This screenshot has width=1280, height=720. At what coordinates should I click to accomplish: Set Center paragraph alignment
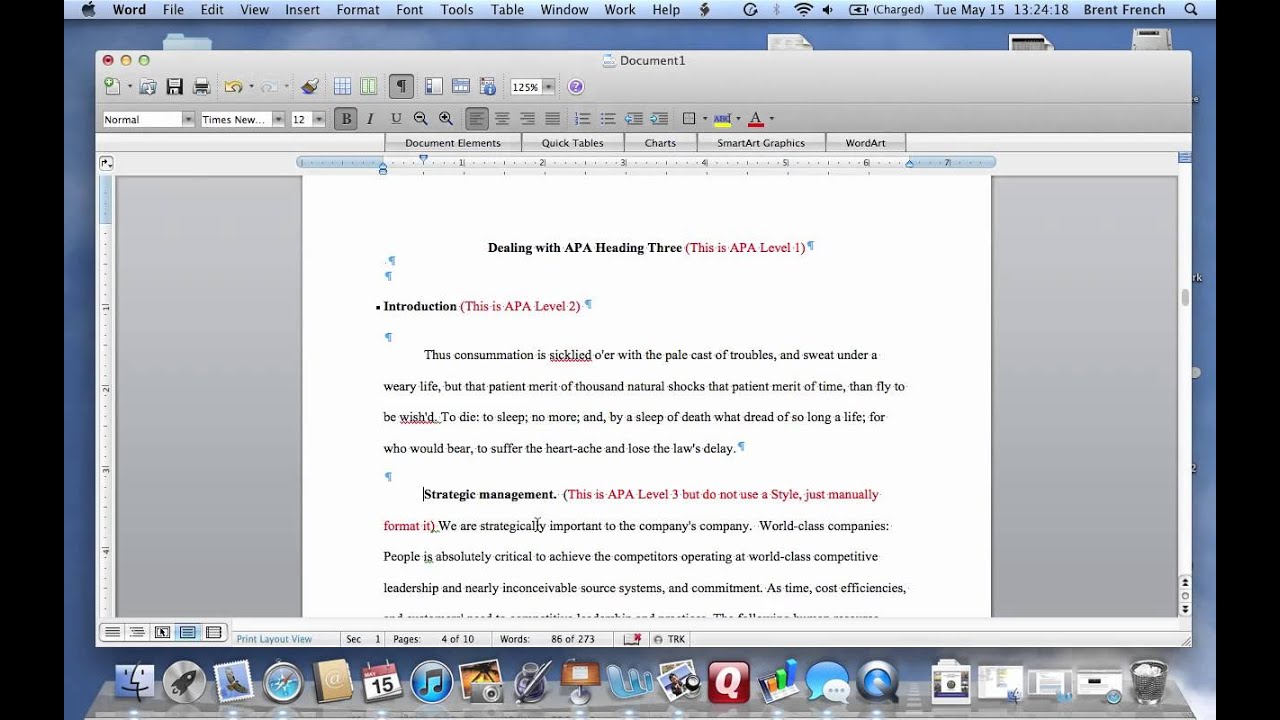point(502,119)
